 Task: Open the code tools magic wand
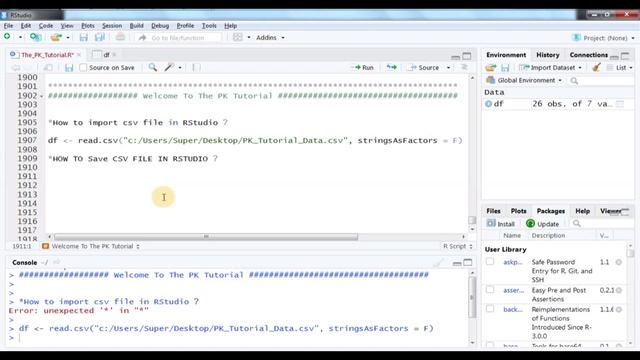[169, 67]
